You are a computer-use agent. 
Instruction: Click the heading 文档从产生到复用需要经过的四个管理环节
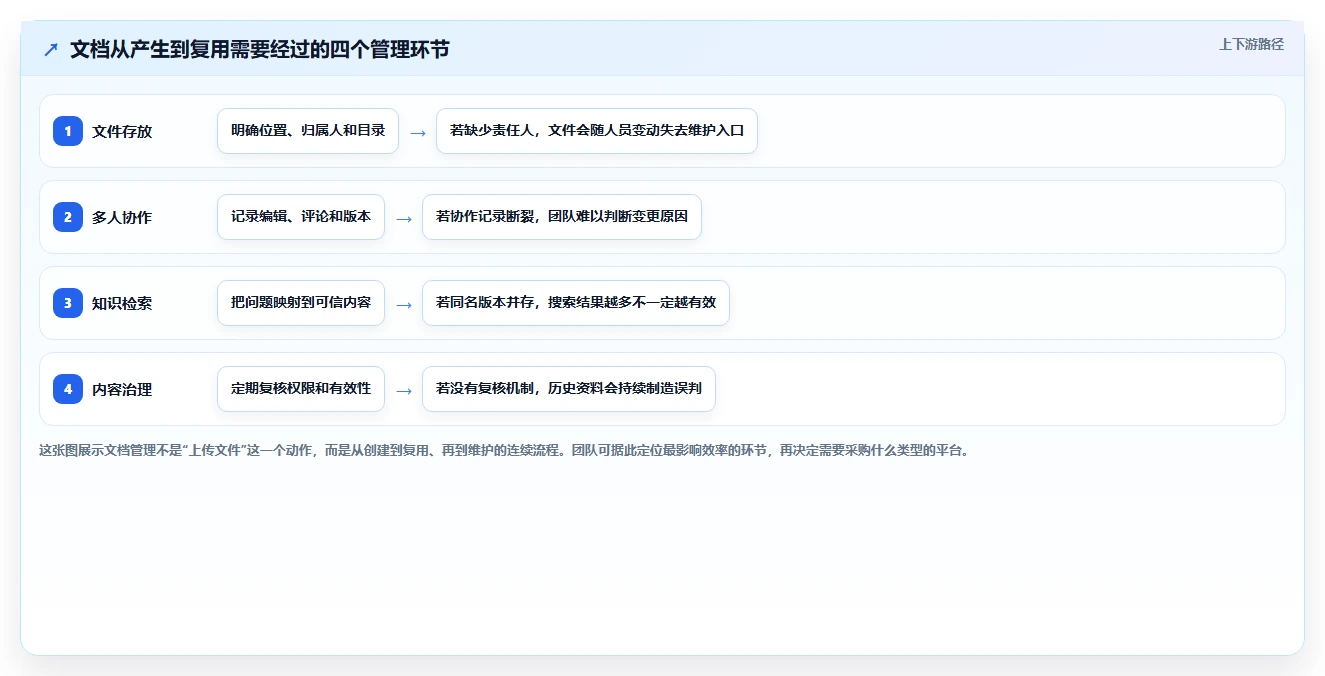pos(260,50)
